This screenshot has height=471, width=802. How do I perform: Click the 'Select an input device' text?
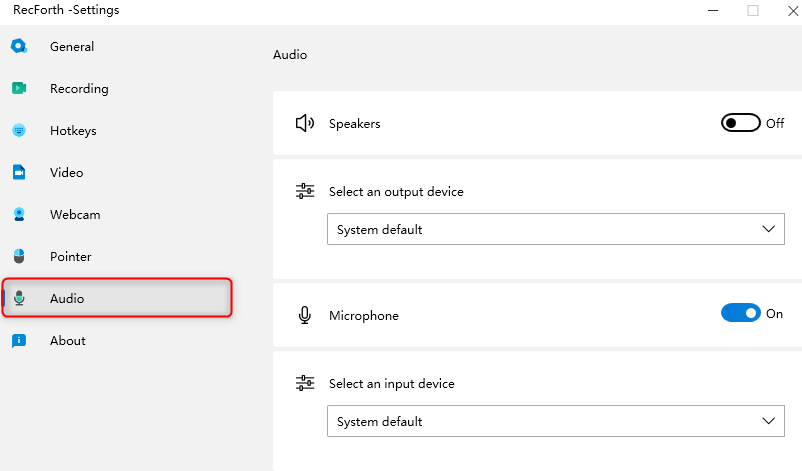pos(391,384)
